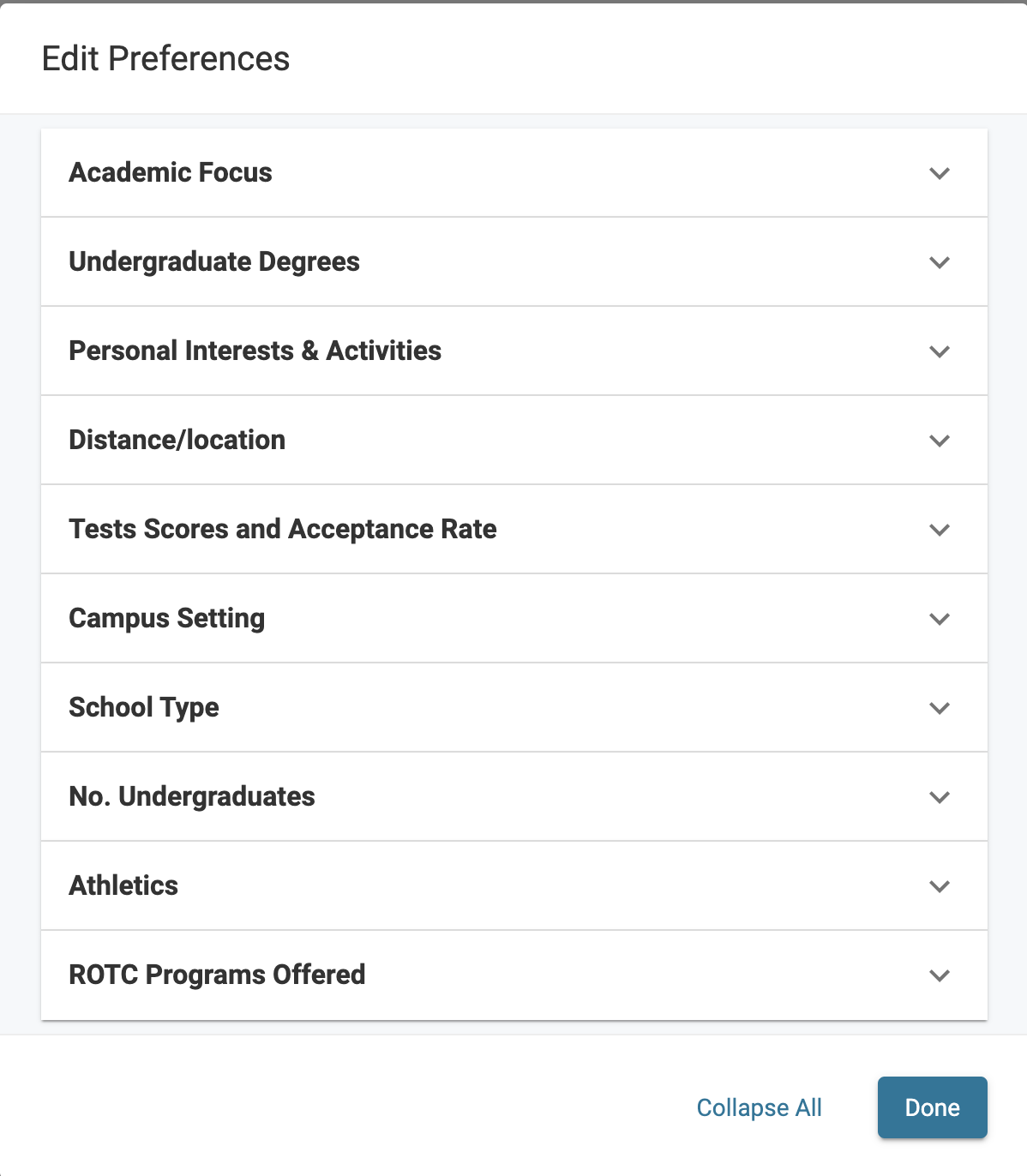The width and height of the screenshot is (1027, 1176).
Task: Expand the School Type chevron
Action: click(940, 708)
